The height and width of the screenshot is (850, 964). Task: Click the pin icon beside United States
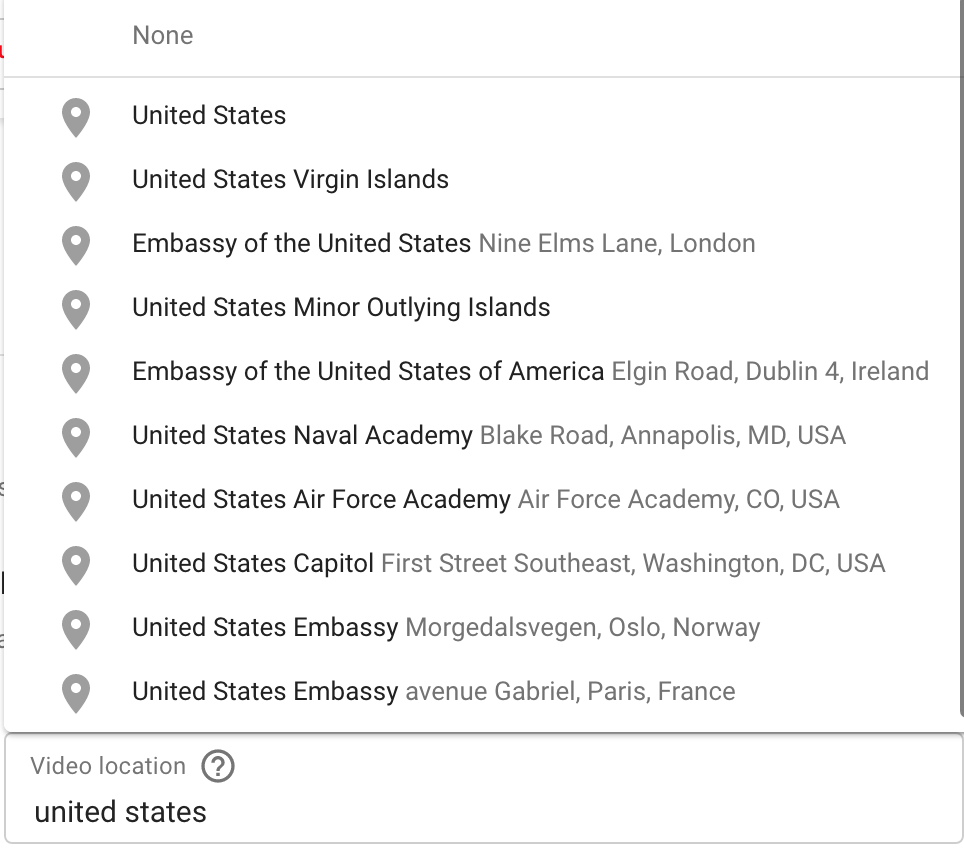76,117
